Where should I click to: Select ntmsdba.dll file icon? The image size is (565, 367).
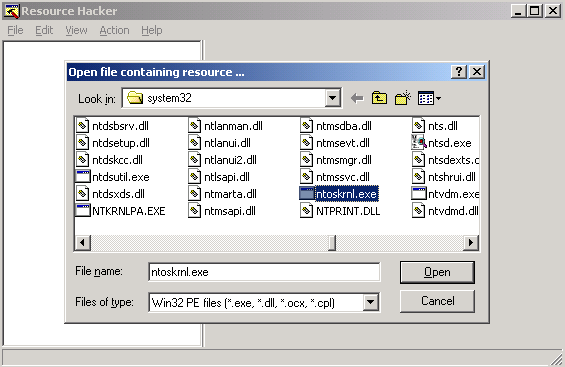click(x=307, y=126)
